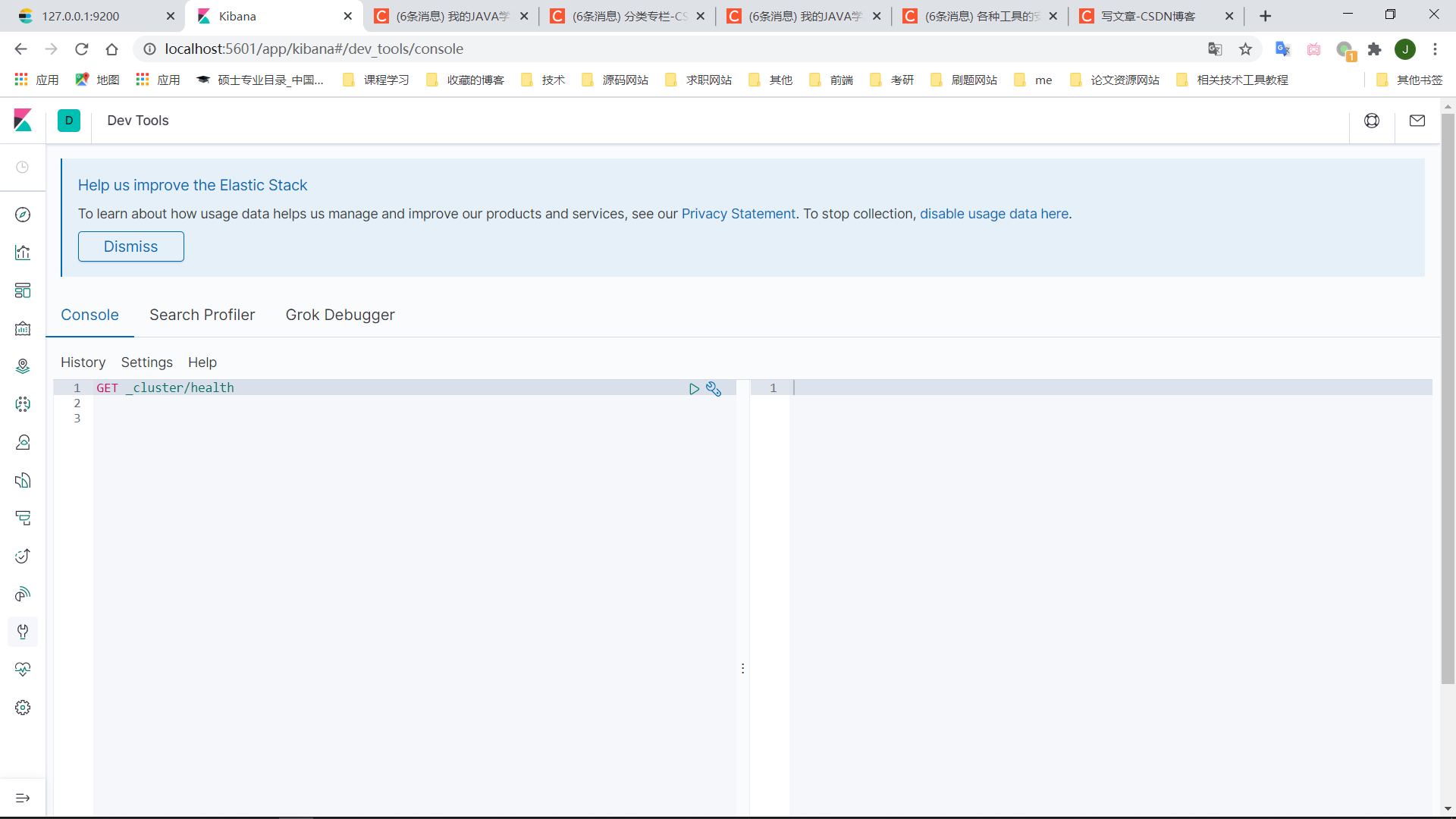Viewport: 1456px width, 819px height.
Task: Select Dev Tools wrench icon in sidebar
Action: [23, 632]
